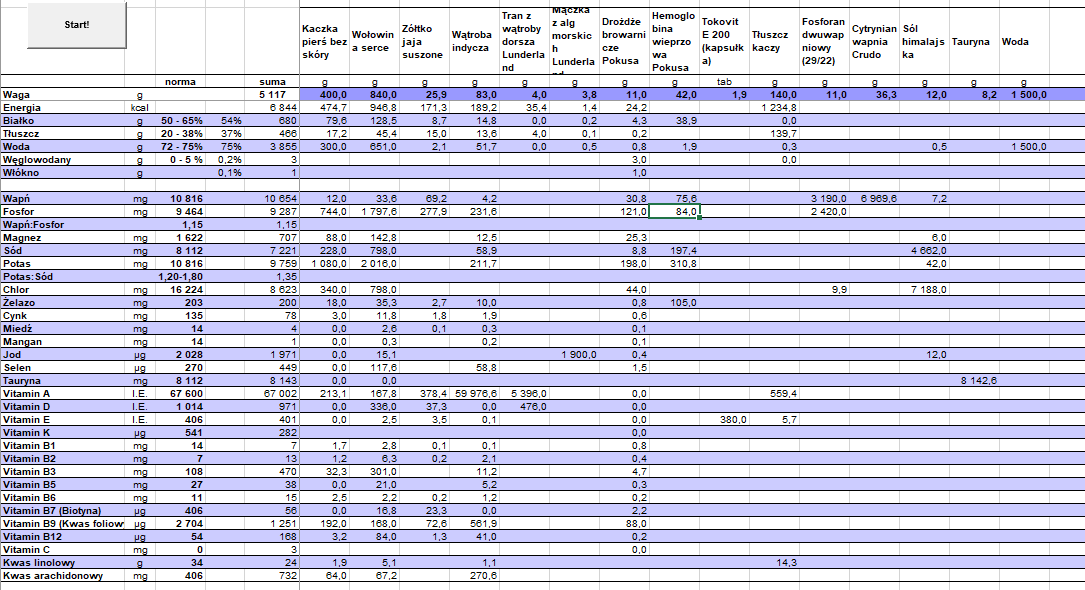Click the 'norma' column label
The image size is (1085, 590).
pyautogui.click(x=181, y=82)
